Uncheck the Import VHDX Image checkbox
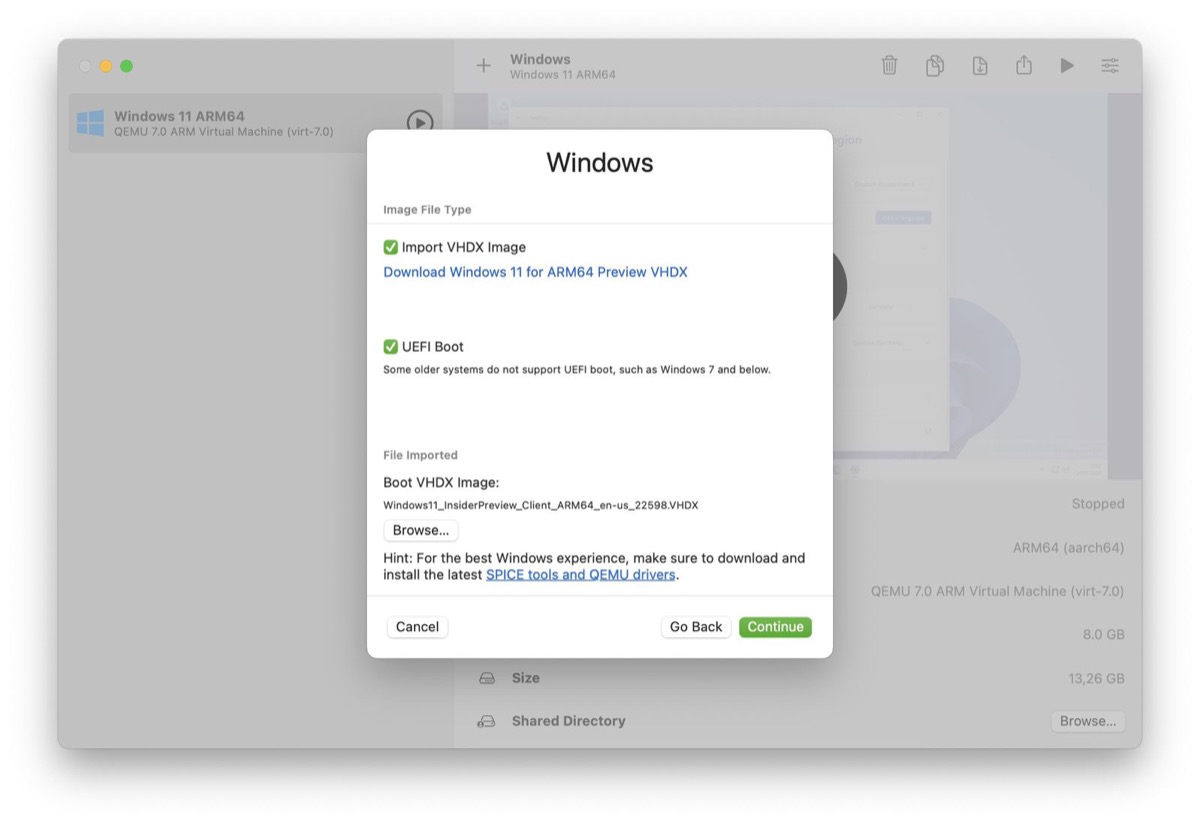Screen dimensions: 1200x825 (x=391, y=247)
